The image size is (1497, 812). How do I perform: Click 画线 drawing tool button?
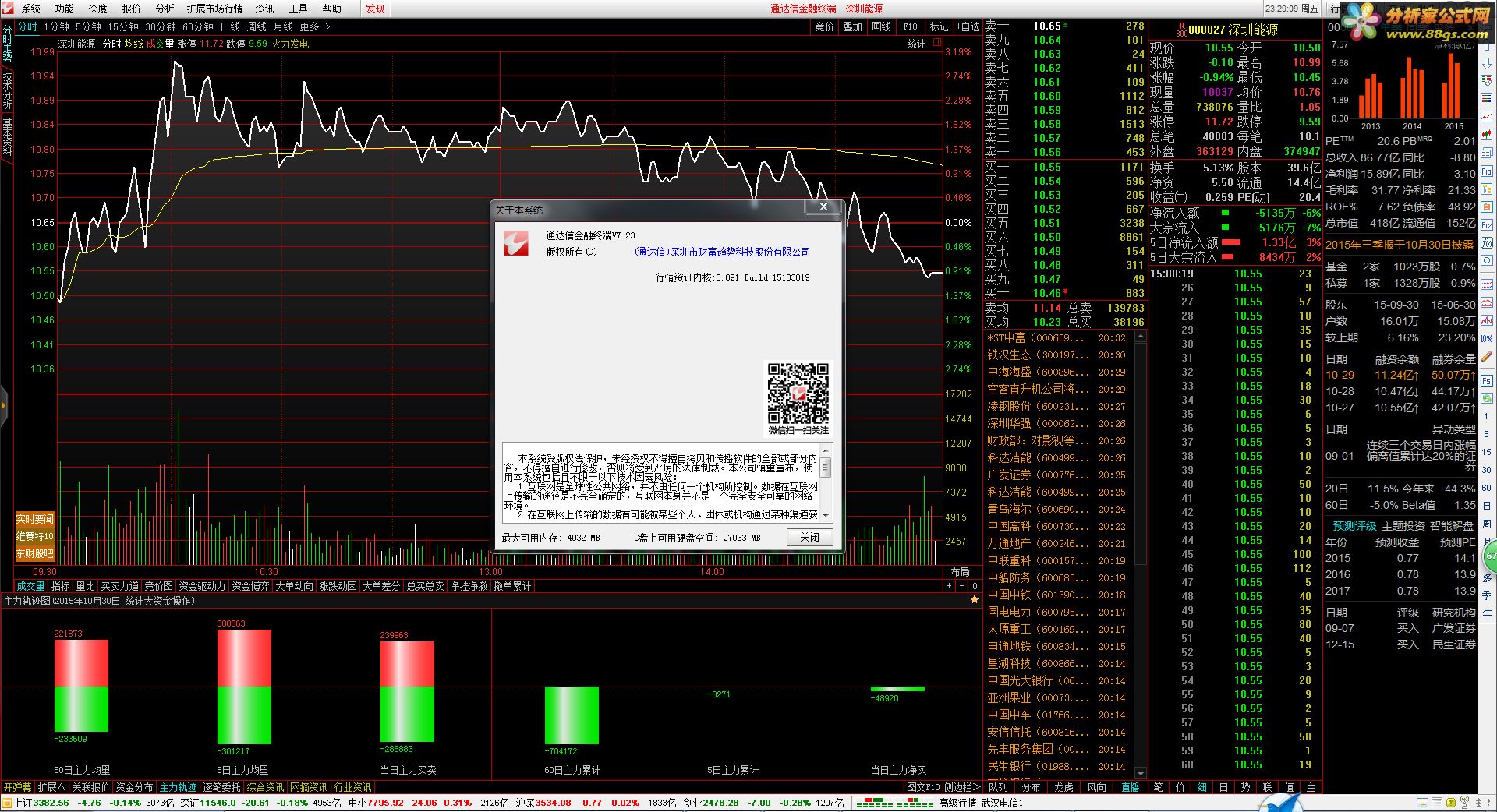point(882,26)
